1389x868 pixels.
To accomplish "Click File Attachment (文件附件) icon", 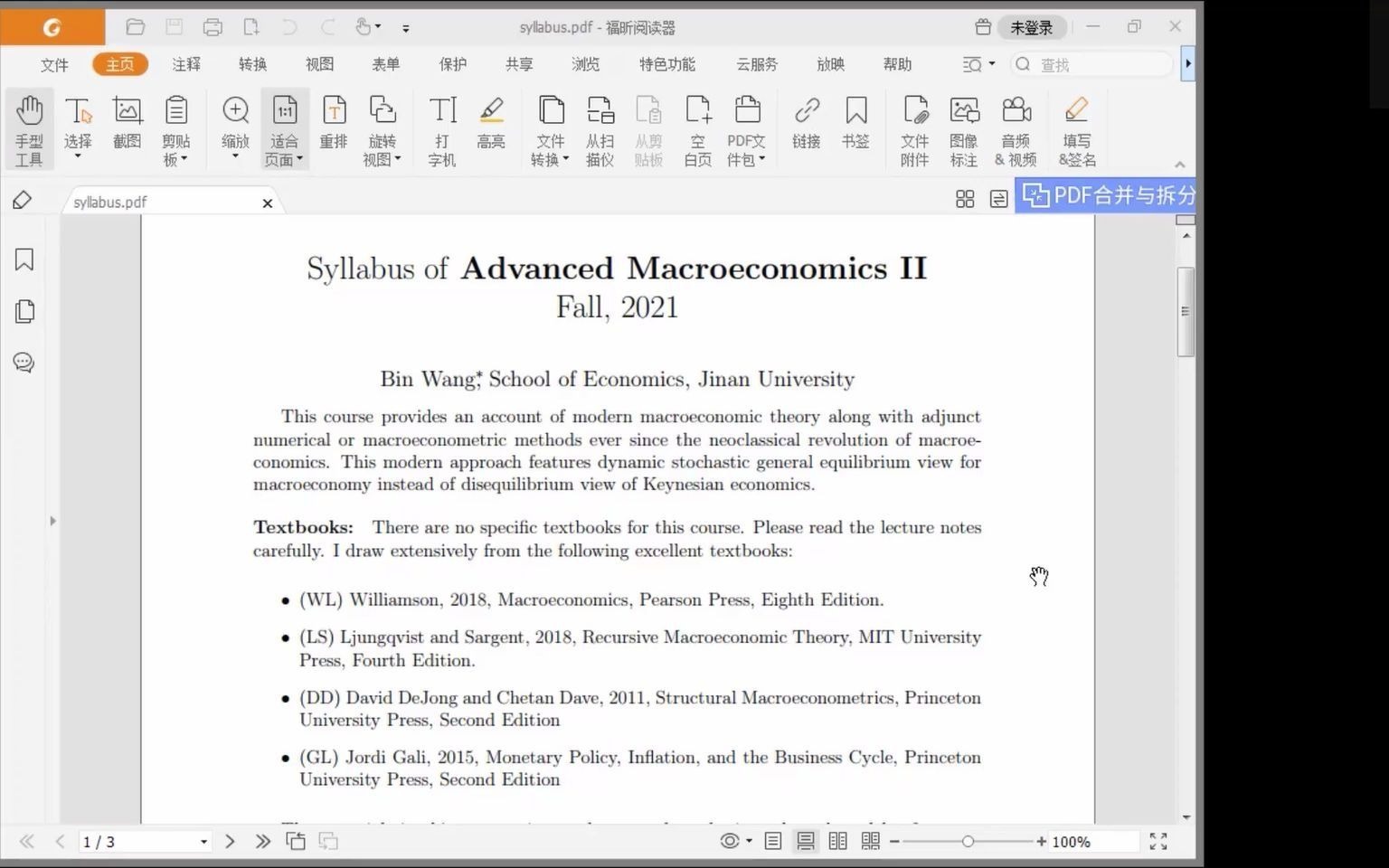I will 915,130.
